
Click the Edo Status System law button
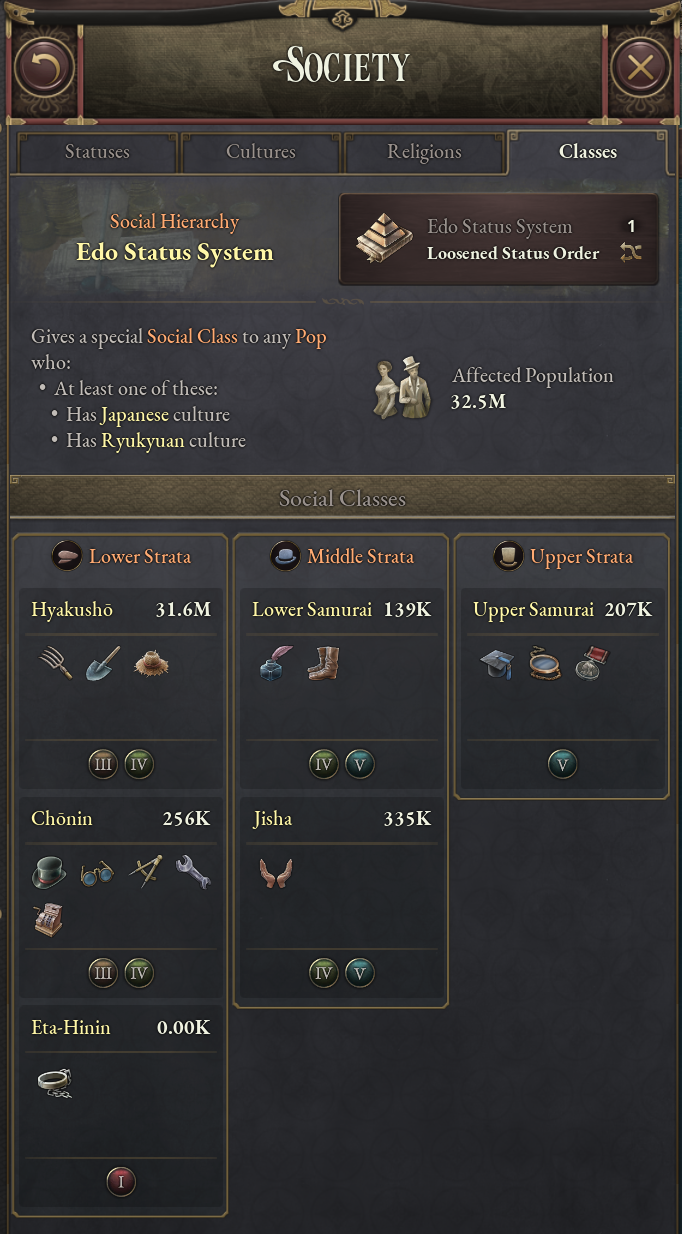click(x=498, y=240)
